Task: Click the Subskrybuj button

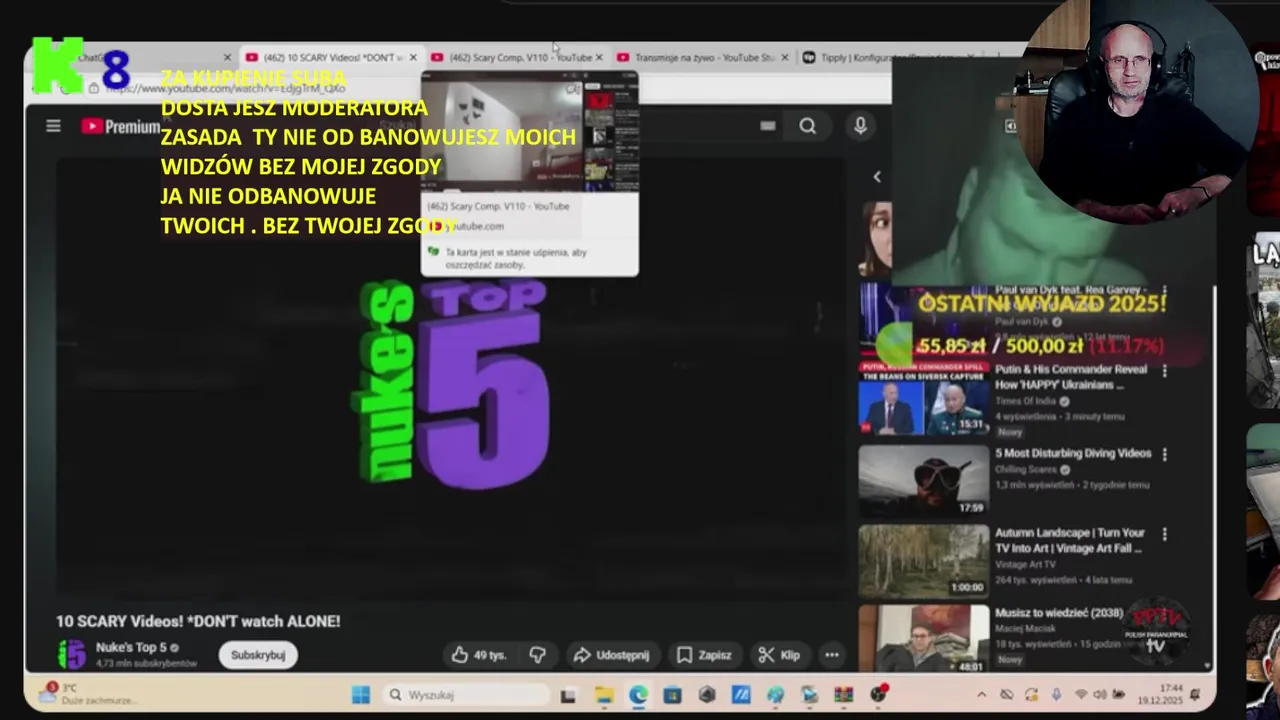Action: (258, 655)
